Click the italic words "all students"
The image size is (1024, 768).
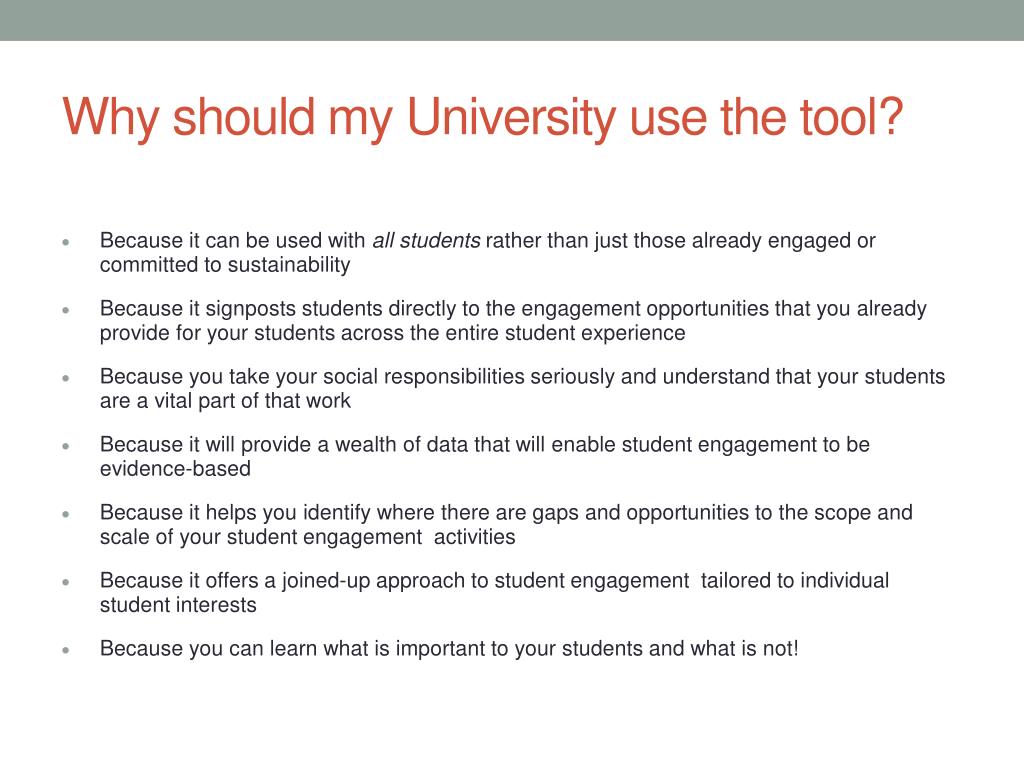coord(426,240)
